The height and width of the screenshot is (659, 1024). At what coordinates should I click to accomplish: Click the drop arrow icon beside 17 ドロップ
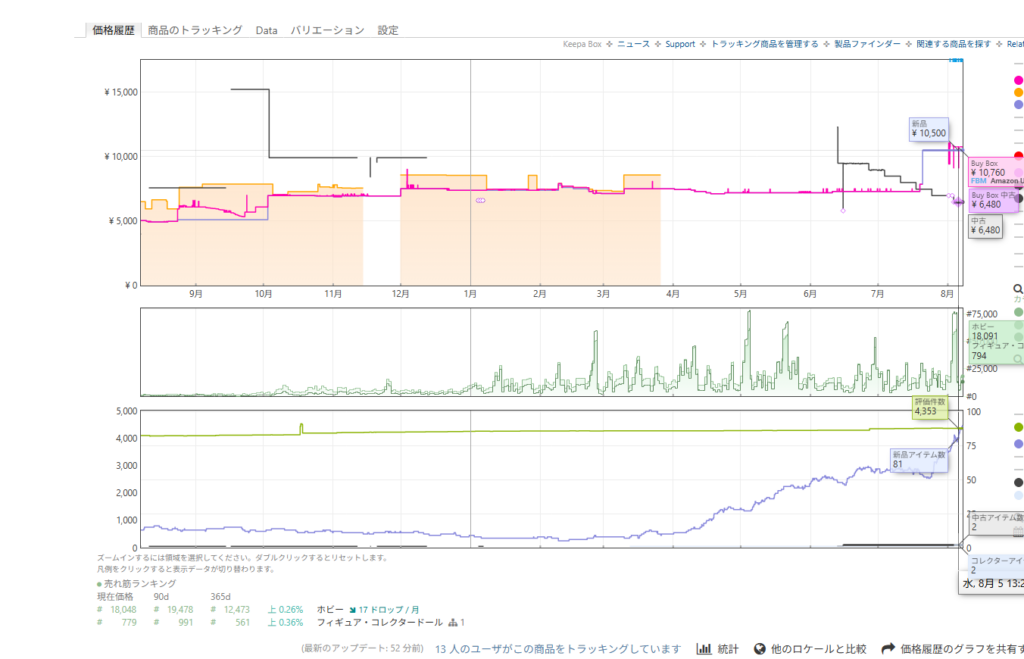pyautogui.click(x=353, y=610)
